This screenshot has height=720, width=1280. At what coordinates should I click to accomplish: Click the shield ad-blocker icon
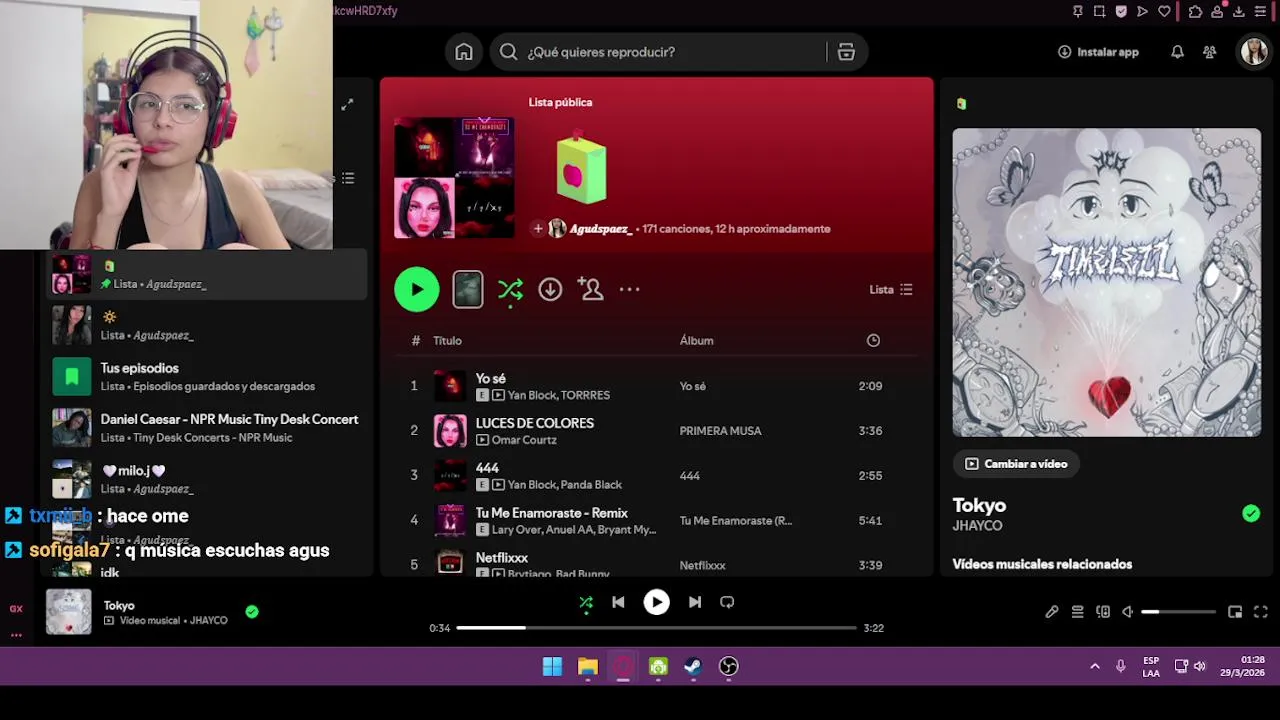[x=1121, y=11]
